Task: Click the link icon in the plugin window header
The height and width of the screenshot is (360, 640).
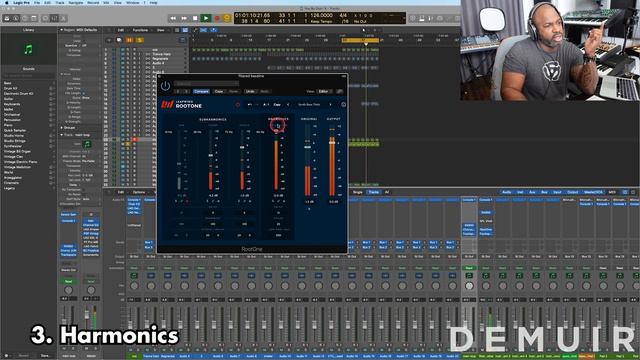Action: pyautogui.click(x=340, y=91)
